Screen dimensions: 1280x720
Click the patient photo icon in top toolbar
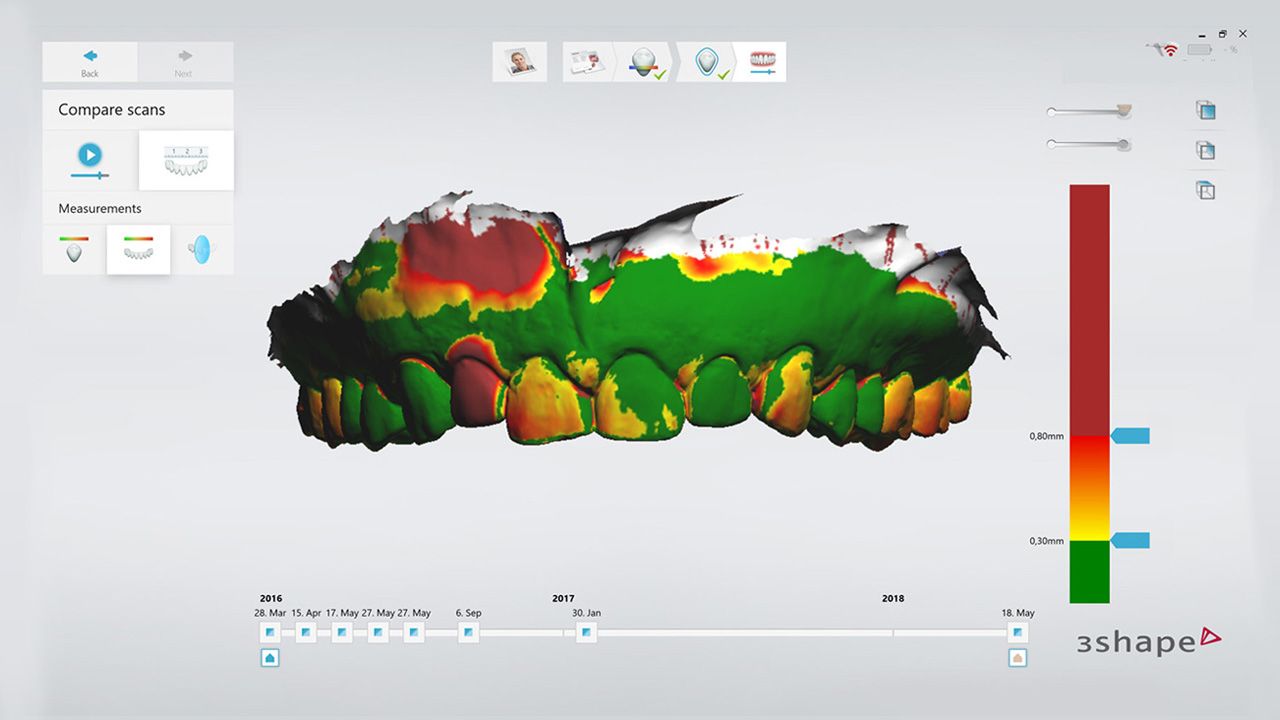[x=519, y=62]
